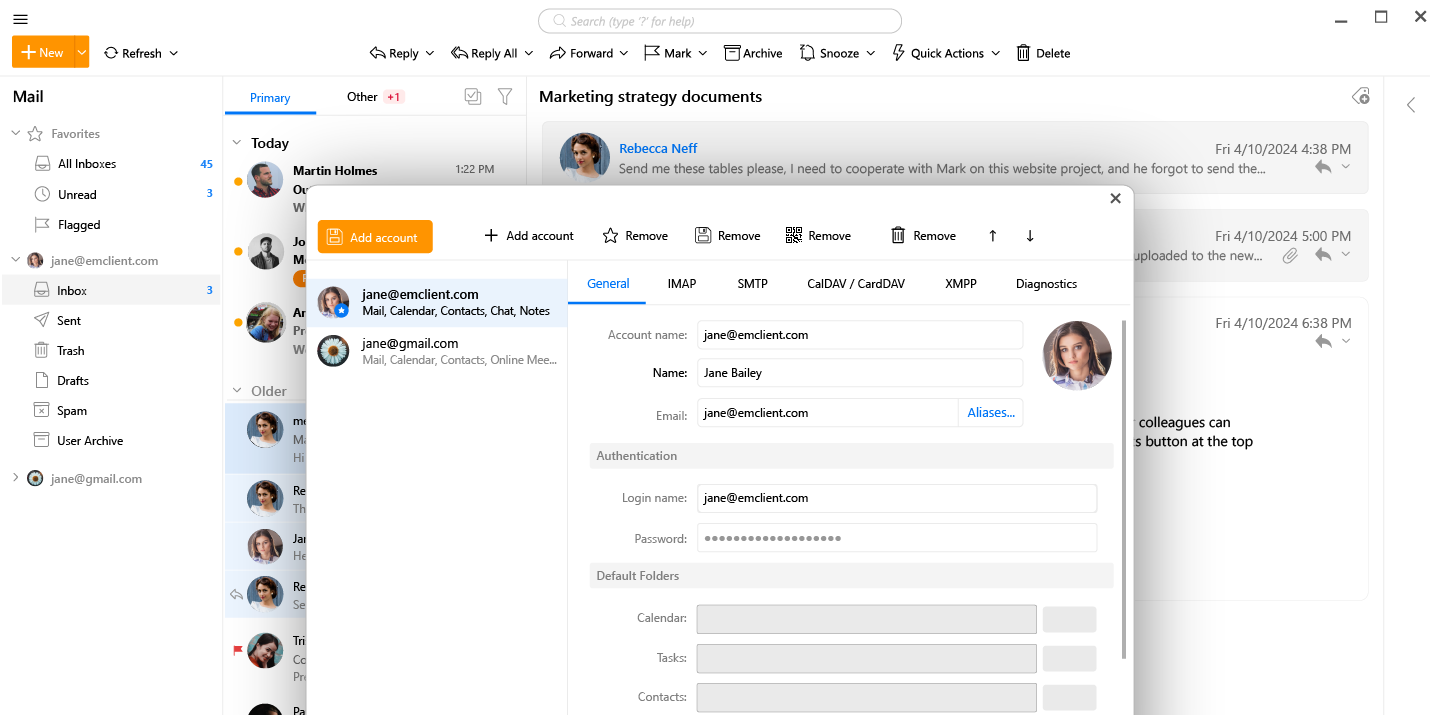The image size is (1430, 715).
Task: Click the orange Add account button
Action: [375, 237]
